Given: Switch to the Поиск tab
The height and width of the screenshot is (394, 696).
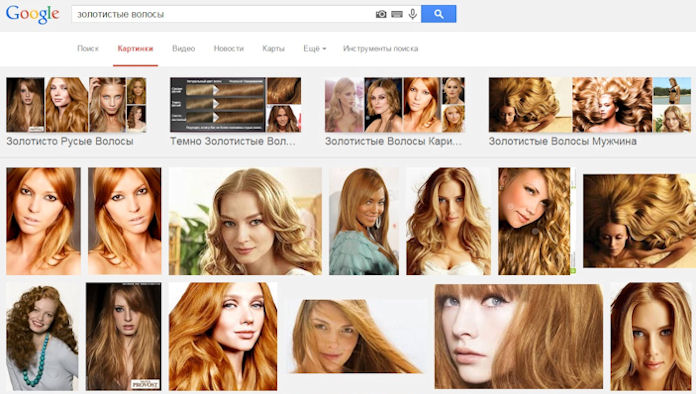Looking at the screenshot, I should (88, 48).
